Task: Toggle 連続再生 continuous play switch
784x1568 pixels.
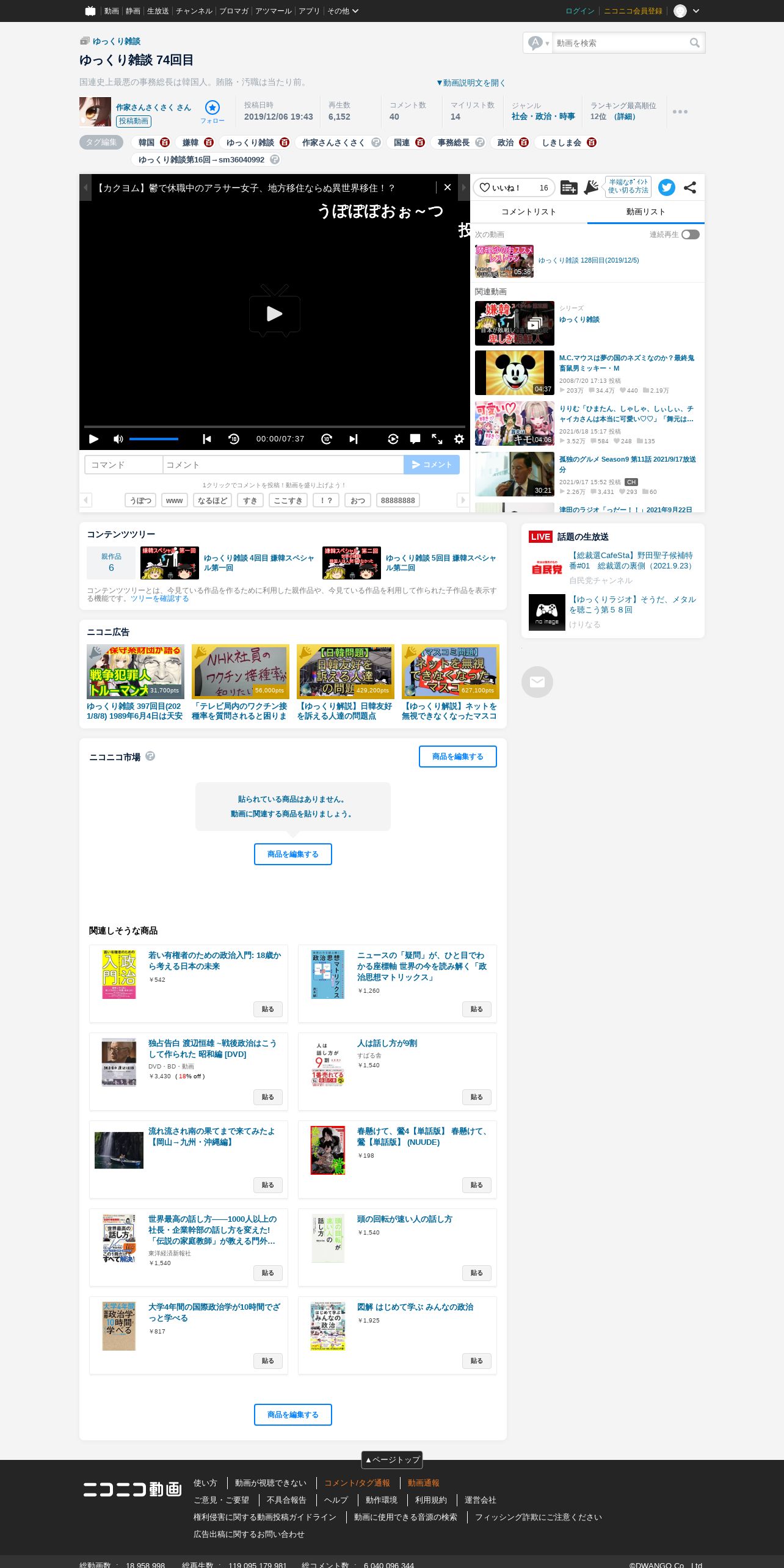Action: point(691,234)
